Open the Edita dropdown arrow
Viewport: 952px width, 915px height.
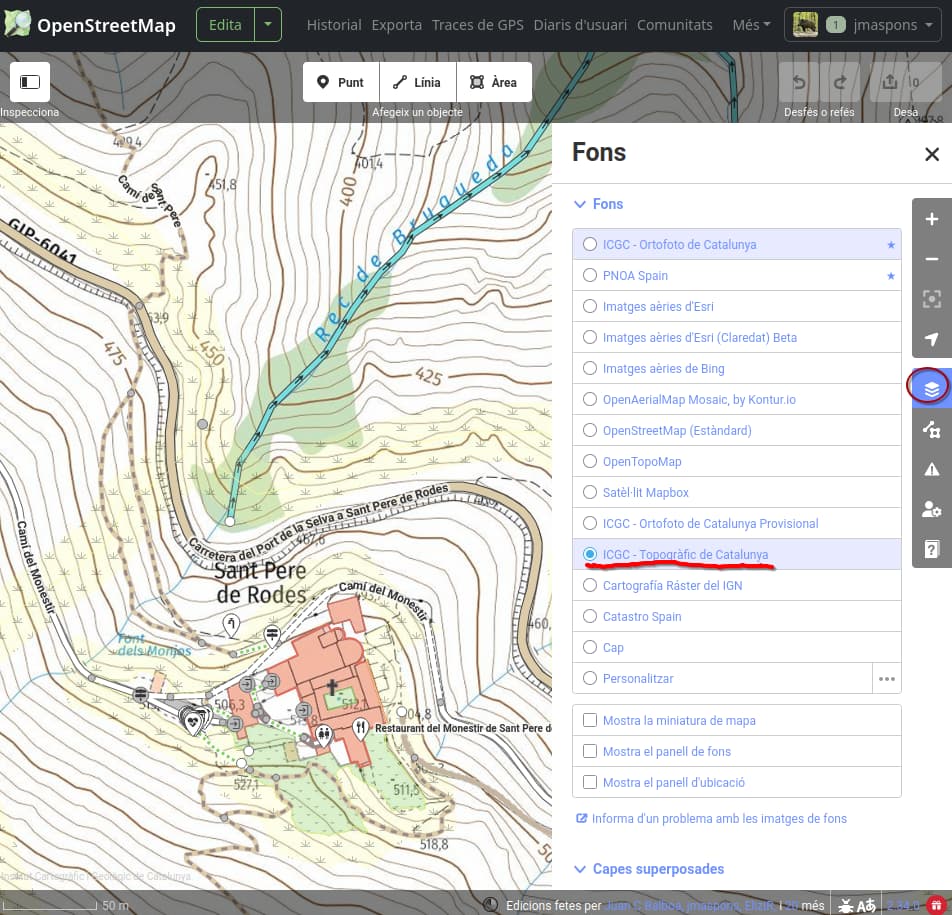pos(268,25)
